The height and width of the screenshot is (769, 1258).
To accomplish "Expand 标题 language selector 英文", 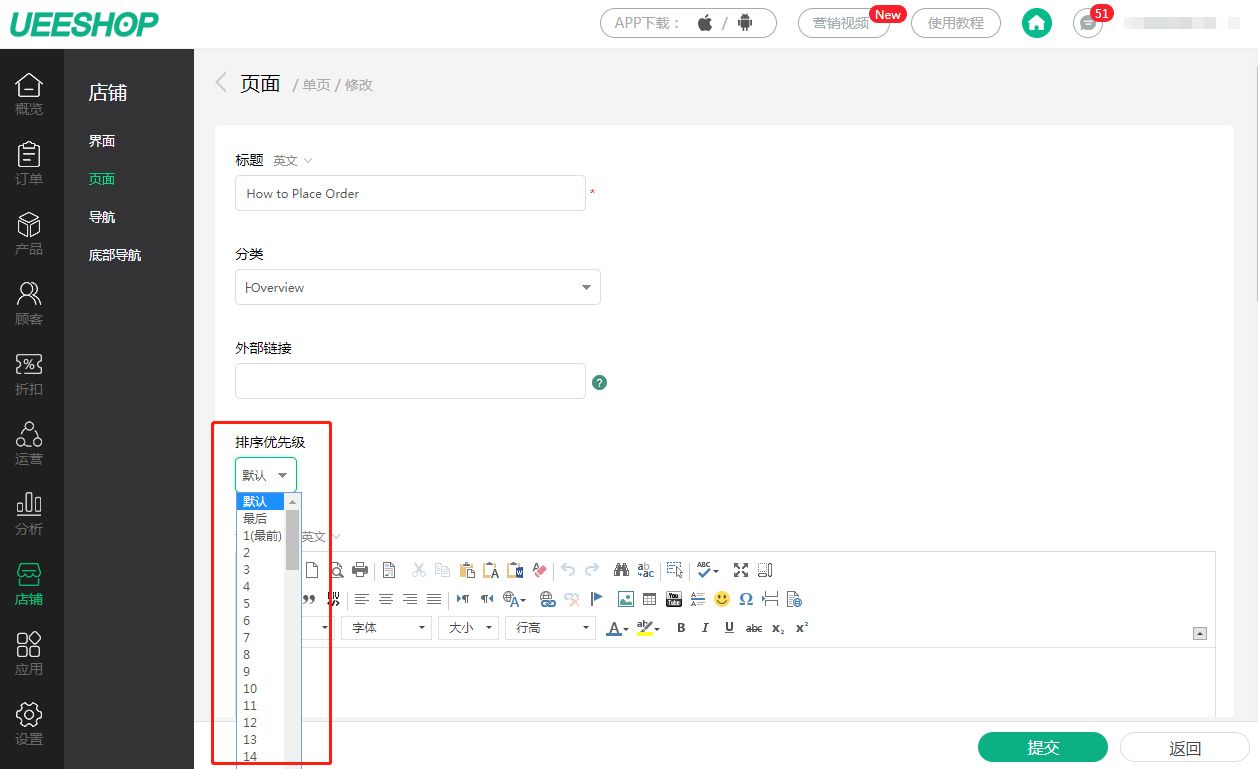I will pos(293,160).
